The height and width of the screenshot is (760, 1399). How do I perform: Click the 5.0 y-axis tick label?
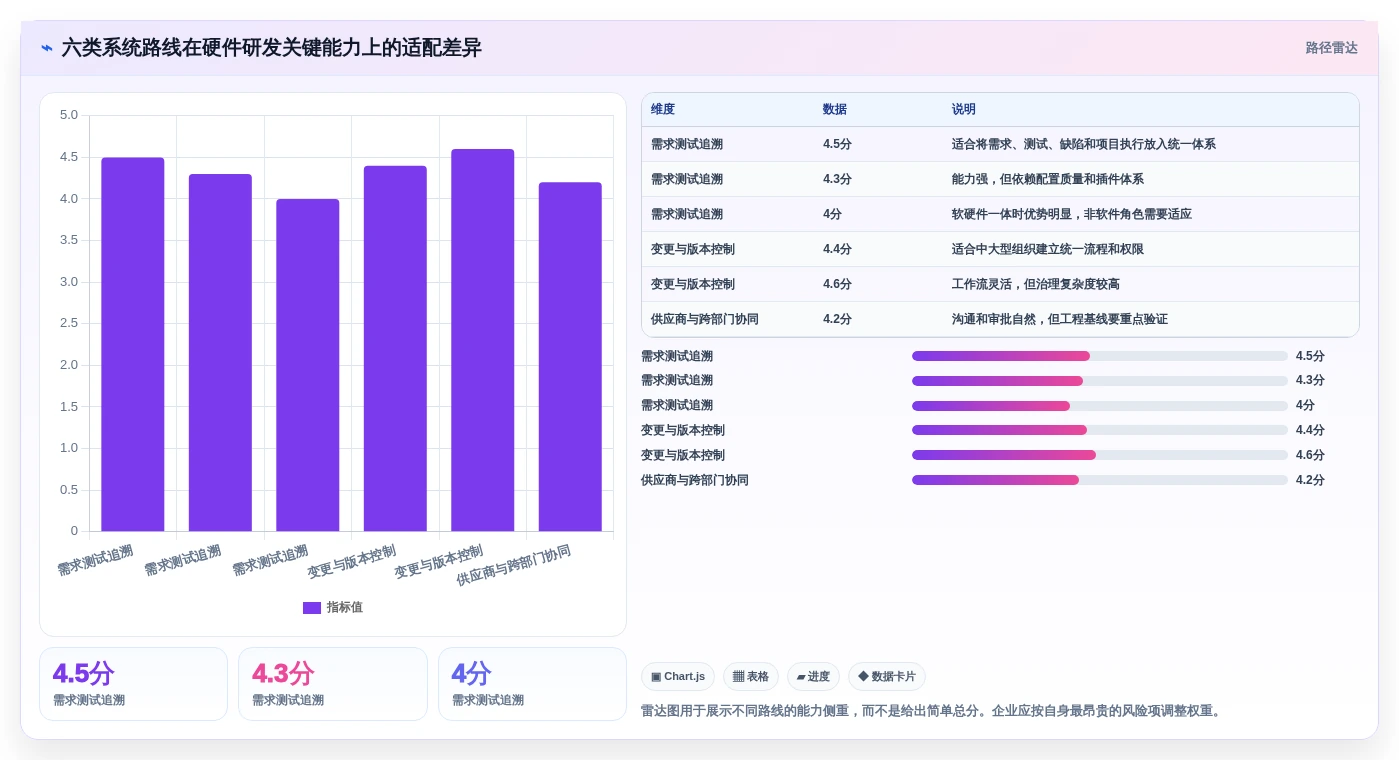point(68,115)
